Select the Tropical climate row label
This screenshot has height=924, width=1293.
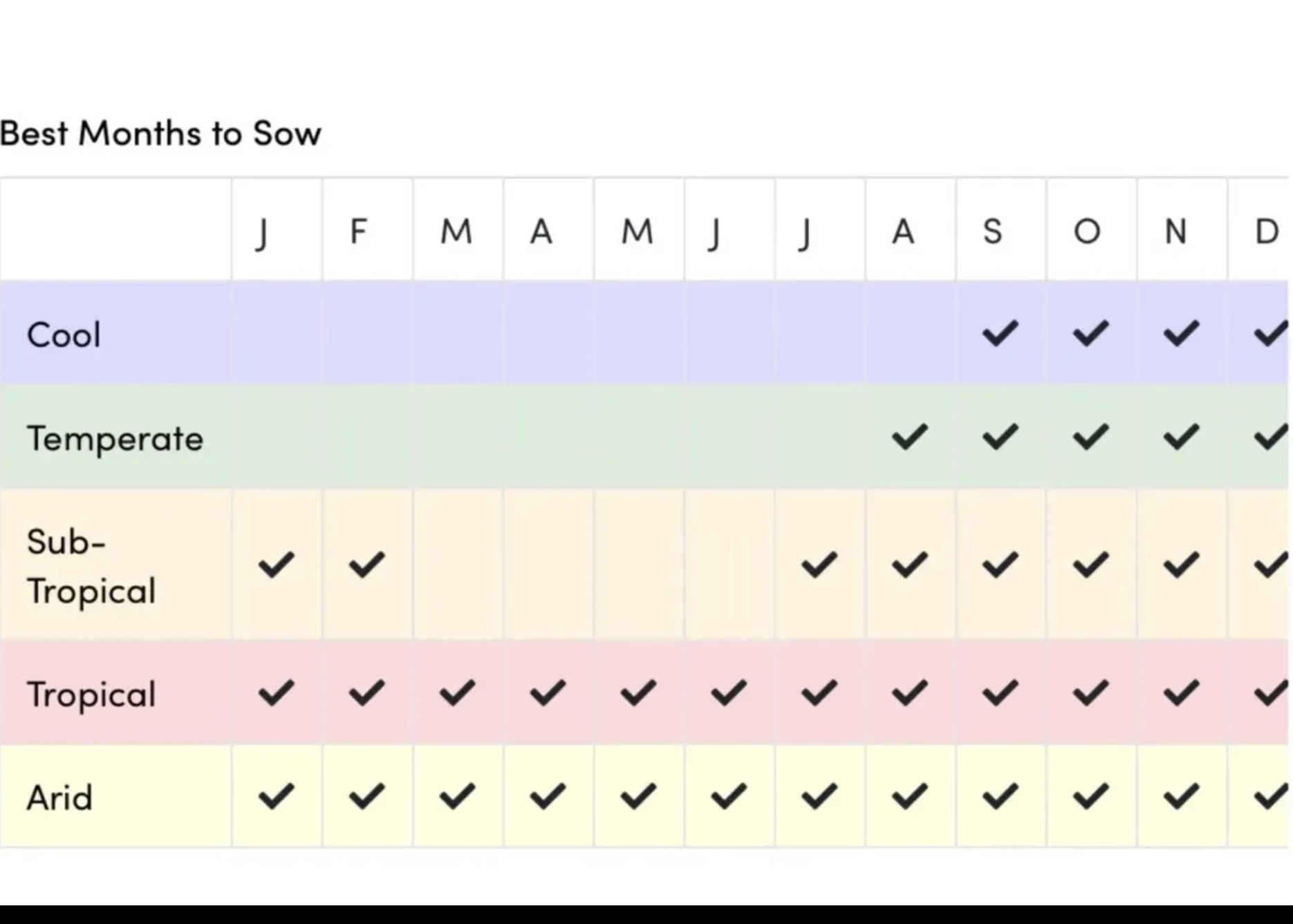91,695
